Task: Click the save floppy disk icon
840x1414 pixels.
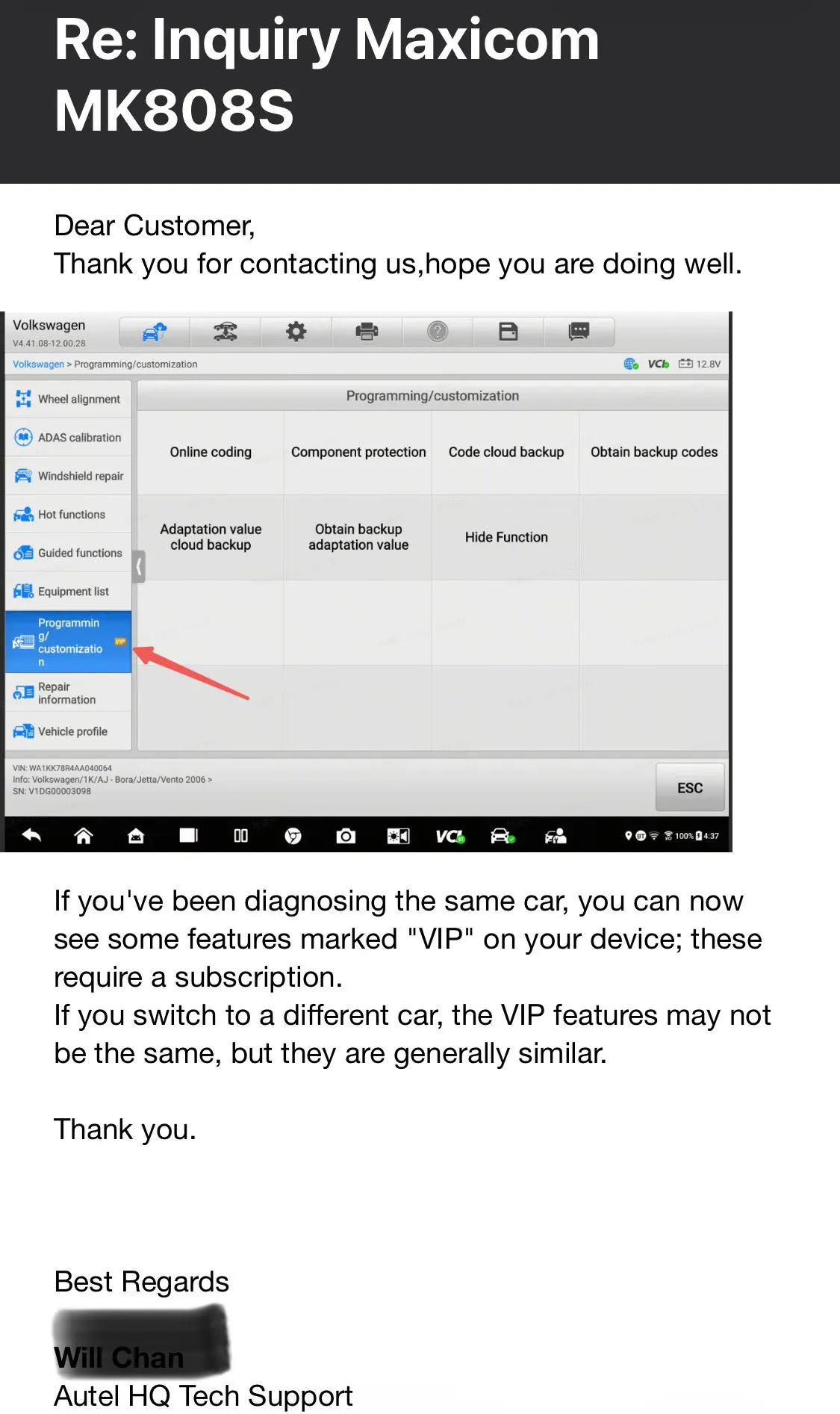Action: click(x=508, y=332)
